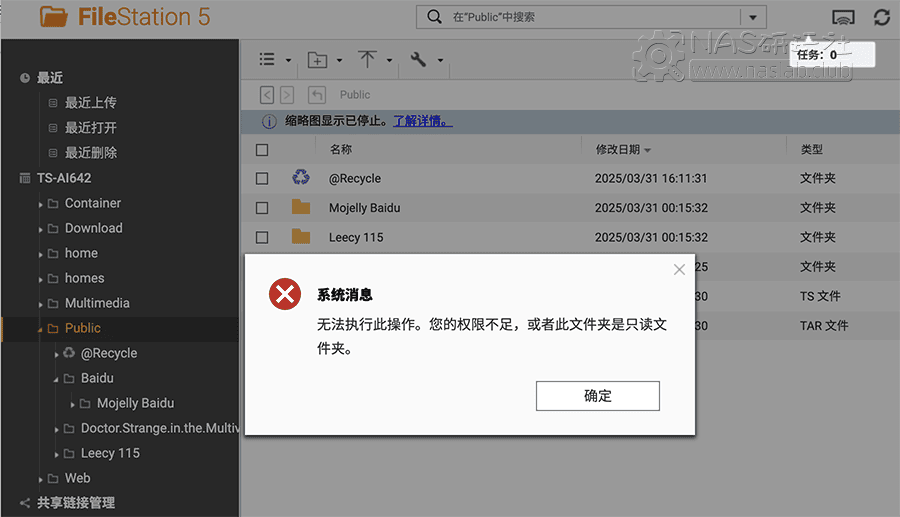Viewport: 900px width, 517px height.
Task: Open Mojelly Baidu in sidebar tree
Action: (135, 403)
